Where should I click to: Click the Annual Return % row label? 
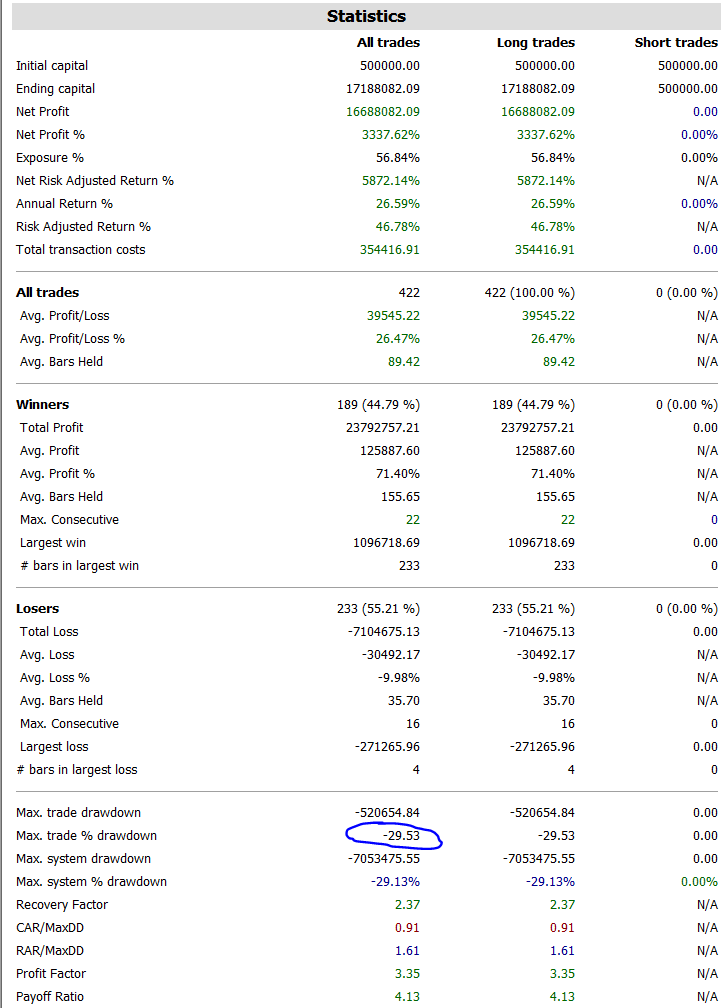(64, 204)
